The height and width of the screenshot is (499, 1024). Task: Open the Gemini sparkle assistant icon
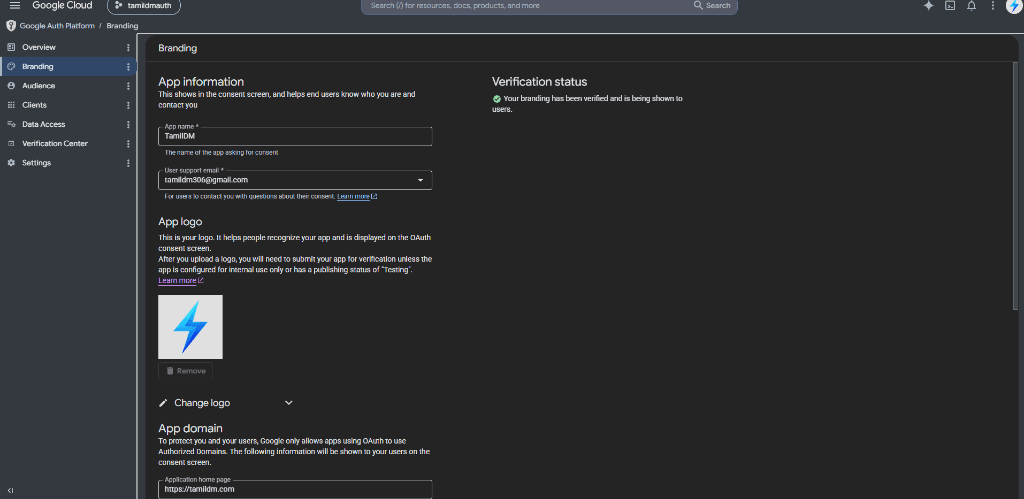(x=929, y=6)
